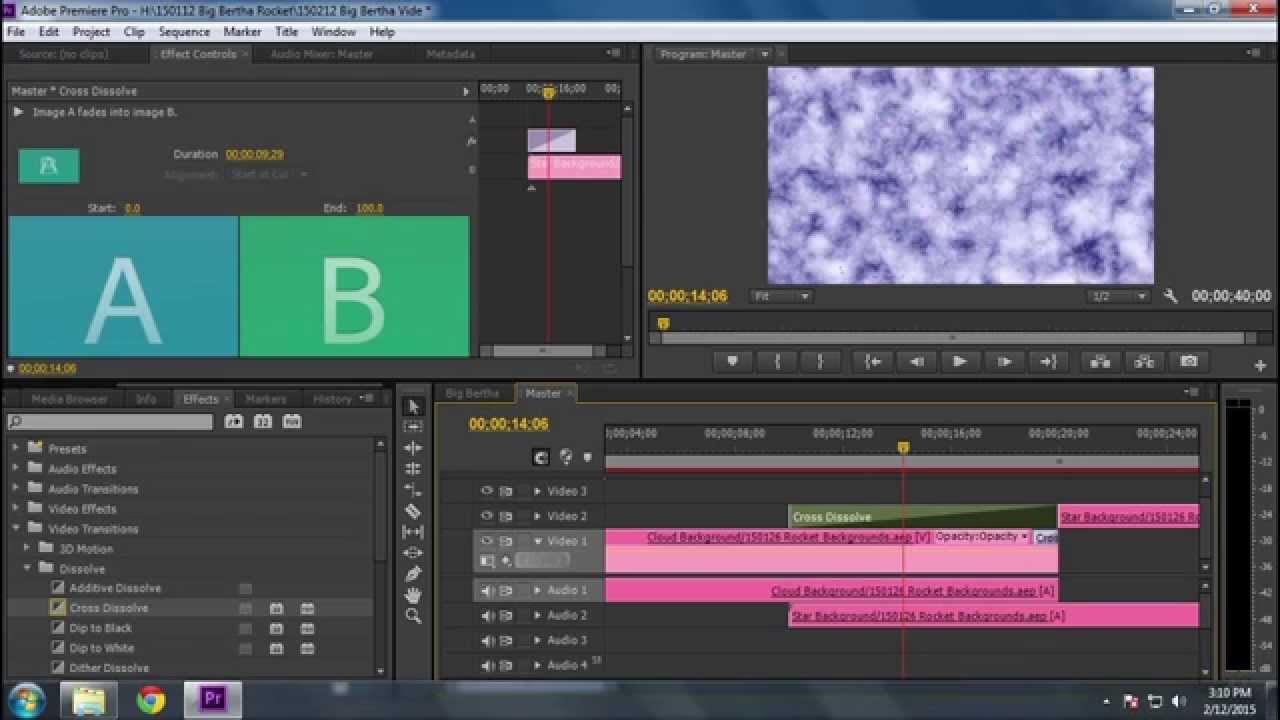Open the Clip menu
The height and width of the screenshot is (720, 1280).
(x=134, y=32)
